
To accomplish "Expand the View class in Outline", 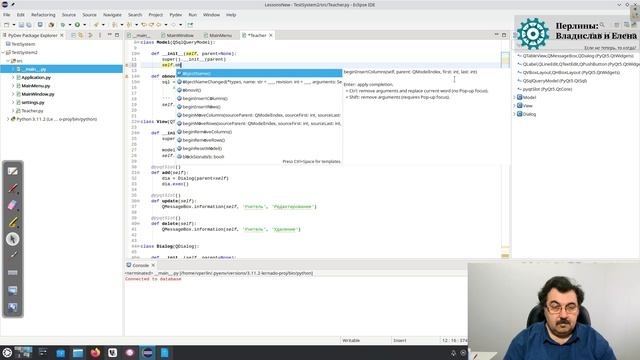I will click(x=514, y=106).
